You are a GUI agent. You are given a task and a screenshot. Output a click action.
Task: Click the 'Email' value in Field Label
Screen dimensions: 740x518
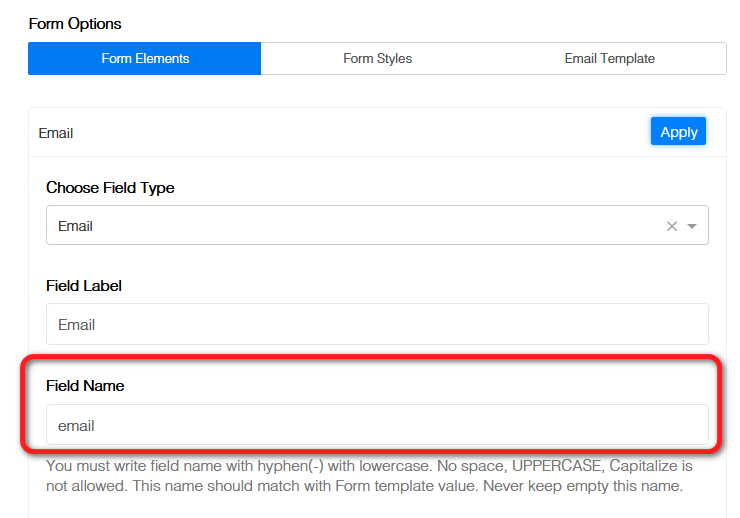coord(77,325)
